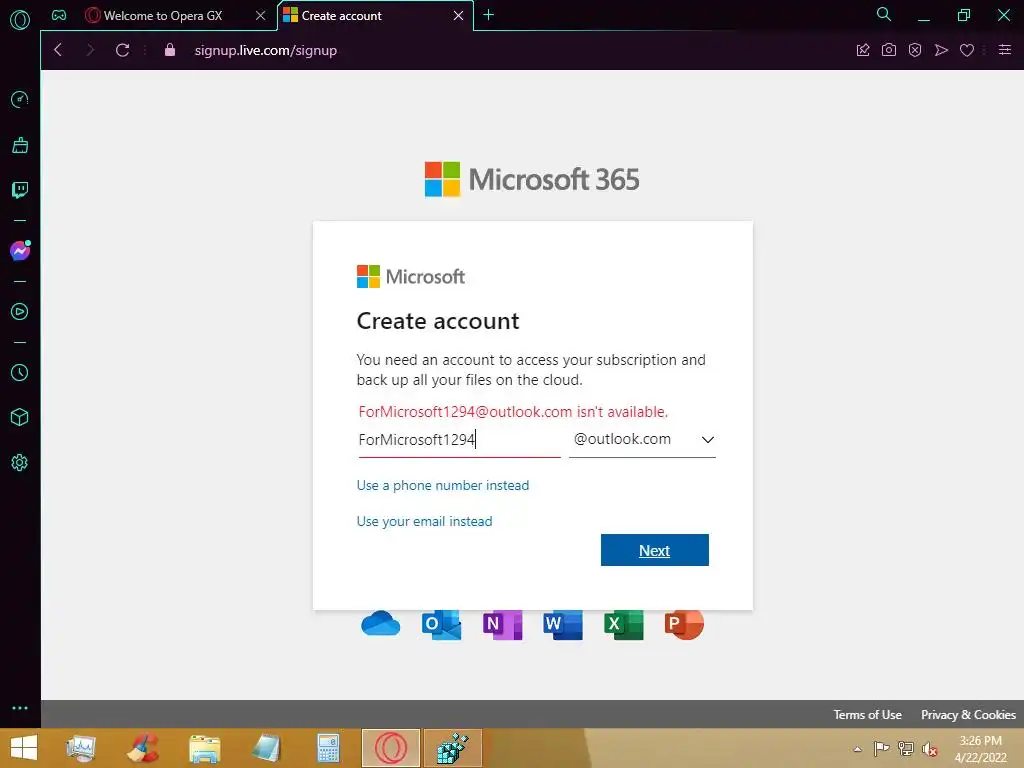The height and width of the screenshot is (768, 1024).
Task: Open Twitch panel in sidebar
Action: 20,190
